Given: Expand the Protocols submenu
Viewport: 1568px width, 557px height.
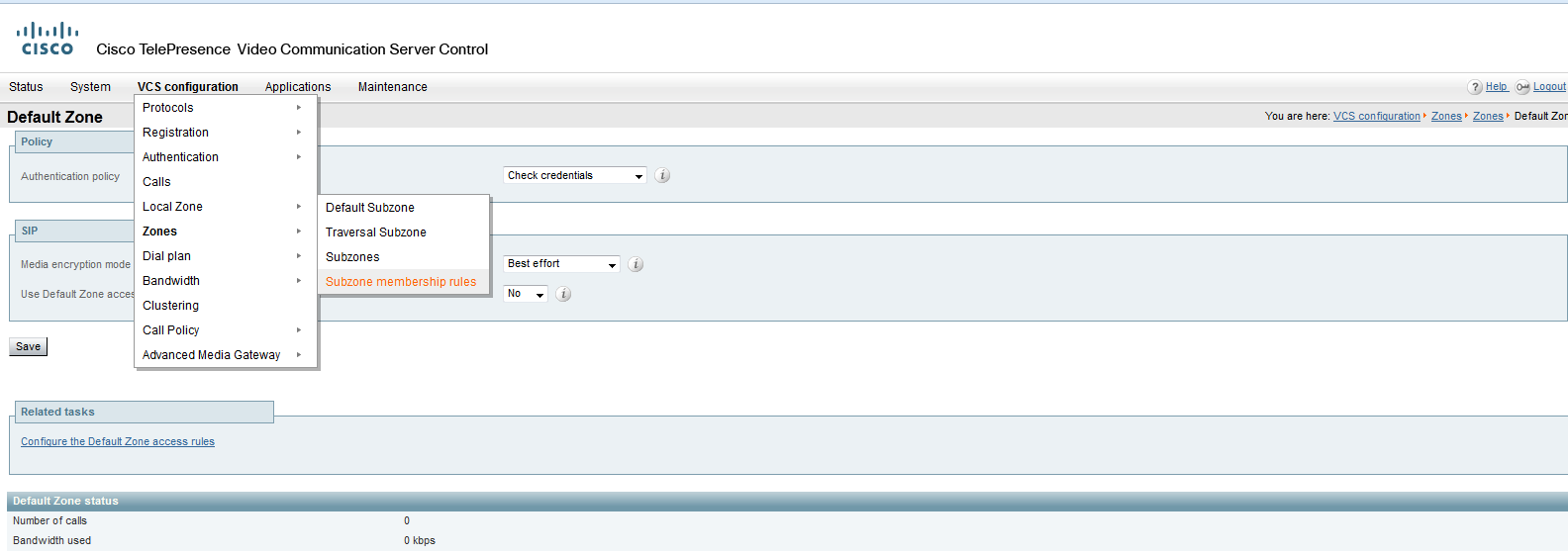Looking at the screenshot, I should 226,108.
